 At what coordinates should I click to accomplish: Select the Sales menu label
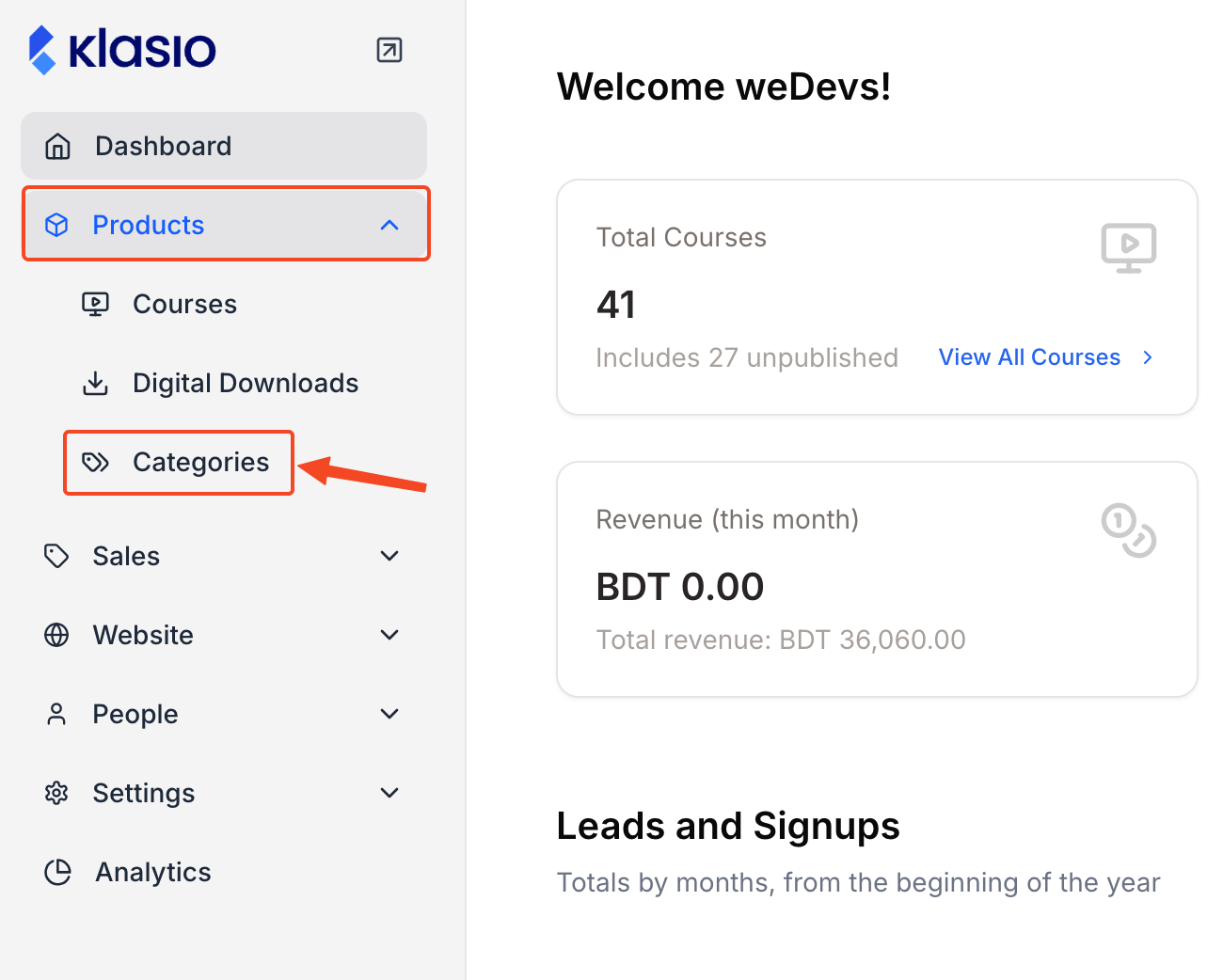pyautogui.click(x=126, y=556)
